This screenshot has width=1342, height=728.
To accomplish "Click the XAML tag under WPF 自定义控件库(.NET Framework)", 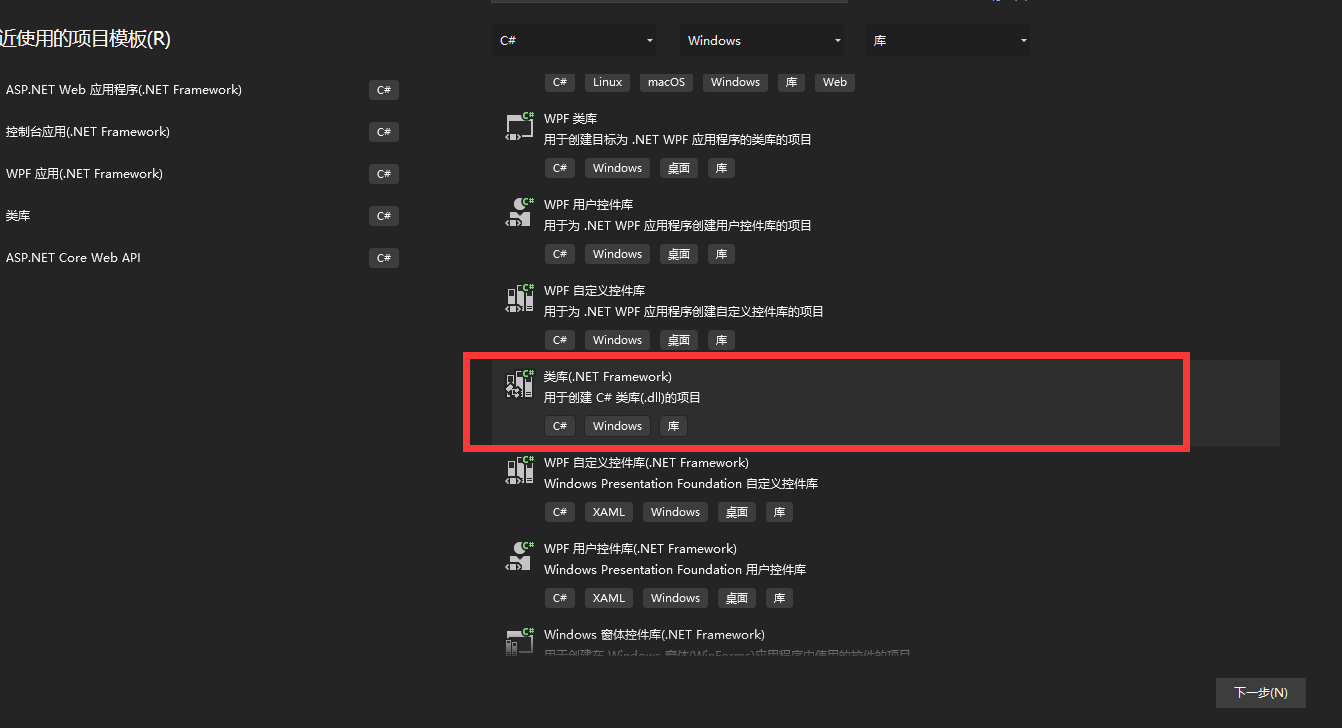I will pos(608,512).
